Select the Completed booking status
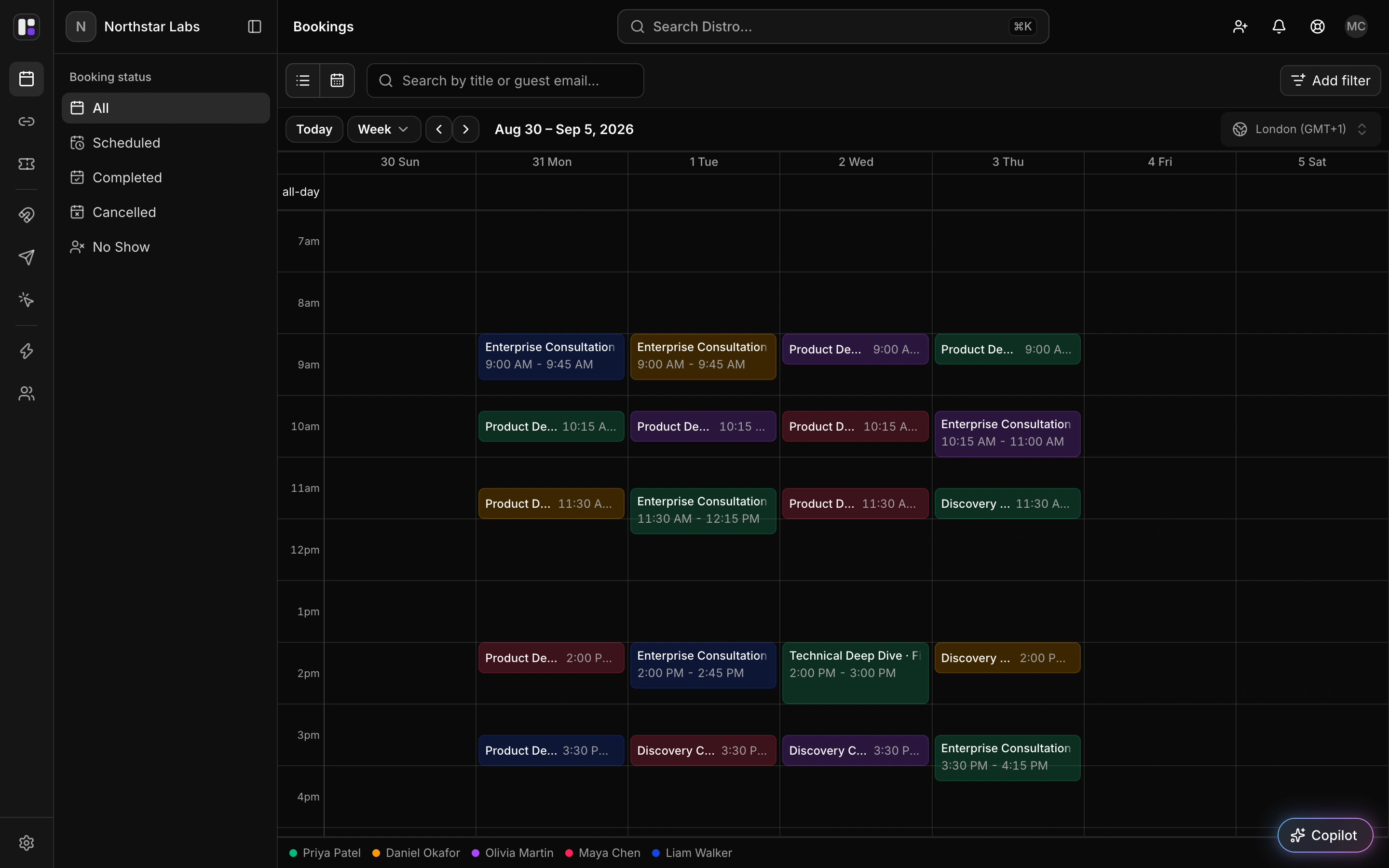The width and height of the screenshot is (1389, 868). click(165, 177)
